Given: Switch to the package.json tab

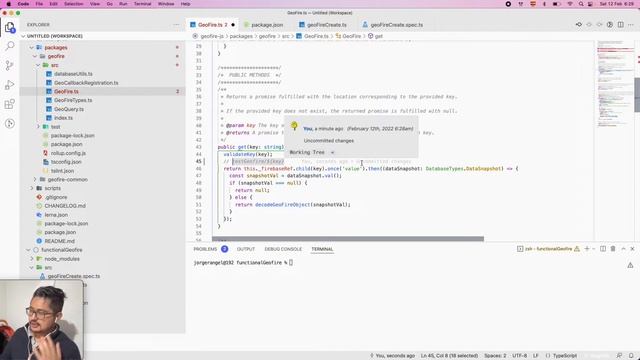Looking at the screenshot, I should click(267, 25).
